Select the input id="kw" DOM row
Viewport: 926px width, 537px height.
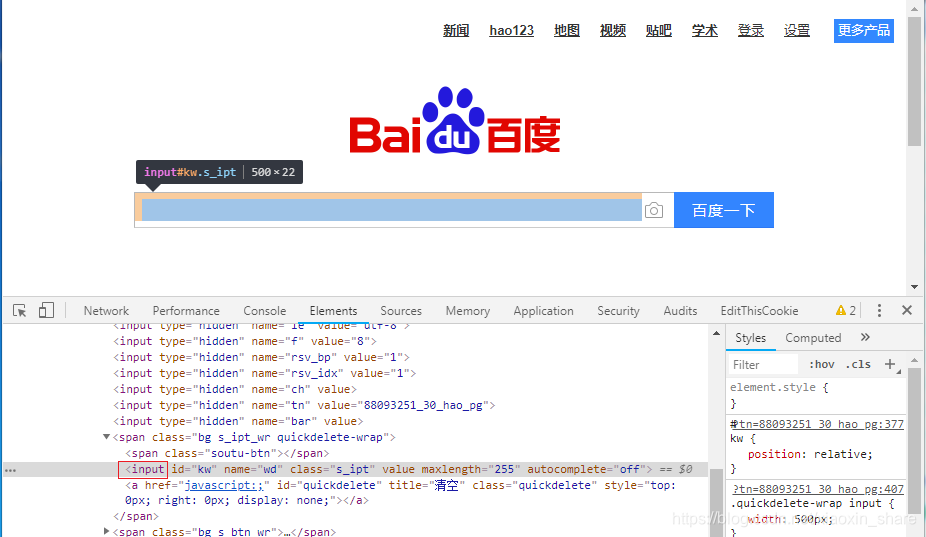point(356,470)
